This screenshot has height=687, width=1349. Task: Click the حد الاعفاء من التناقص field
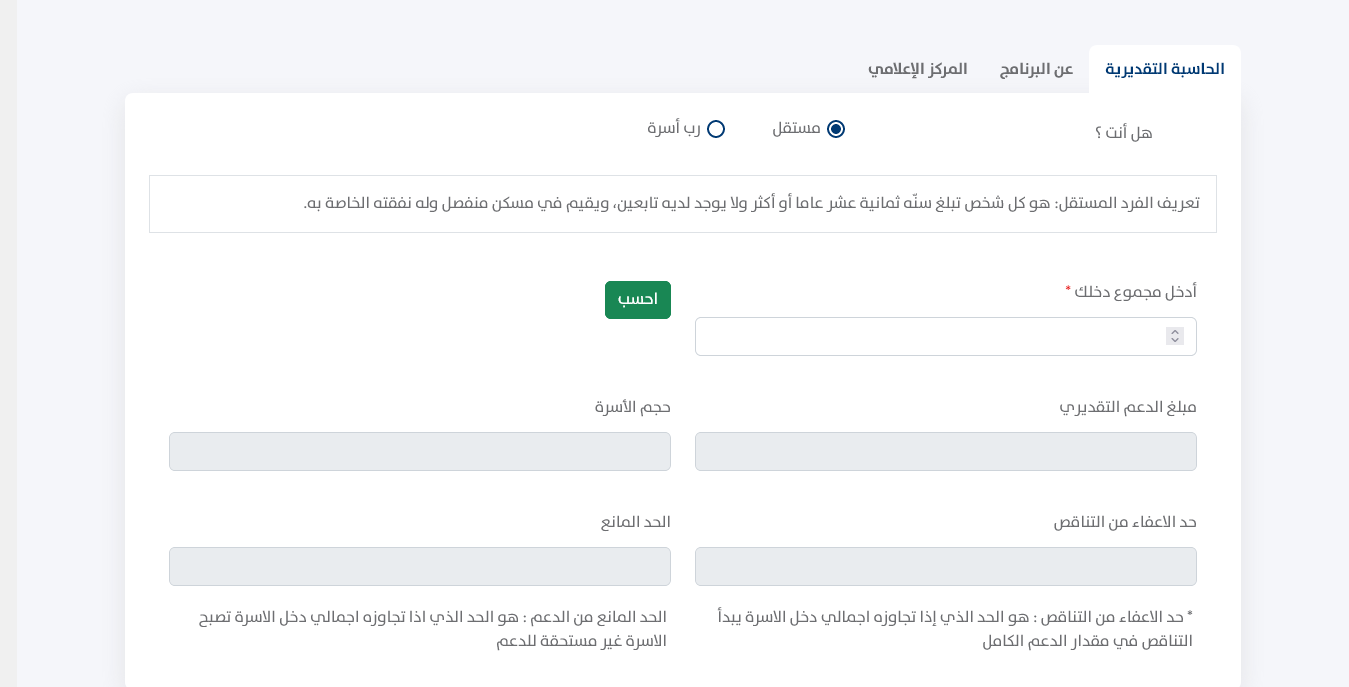click(x=945, y=566)
